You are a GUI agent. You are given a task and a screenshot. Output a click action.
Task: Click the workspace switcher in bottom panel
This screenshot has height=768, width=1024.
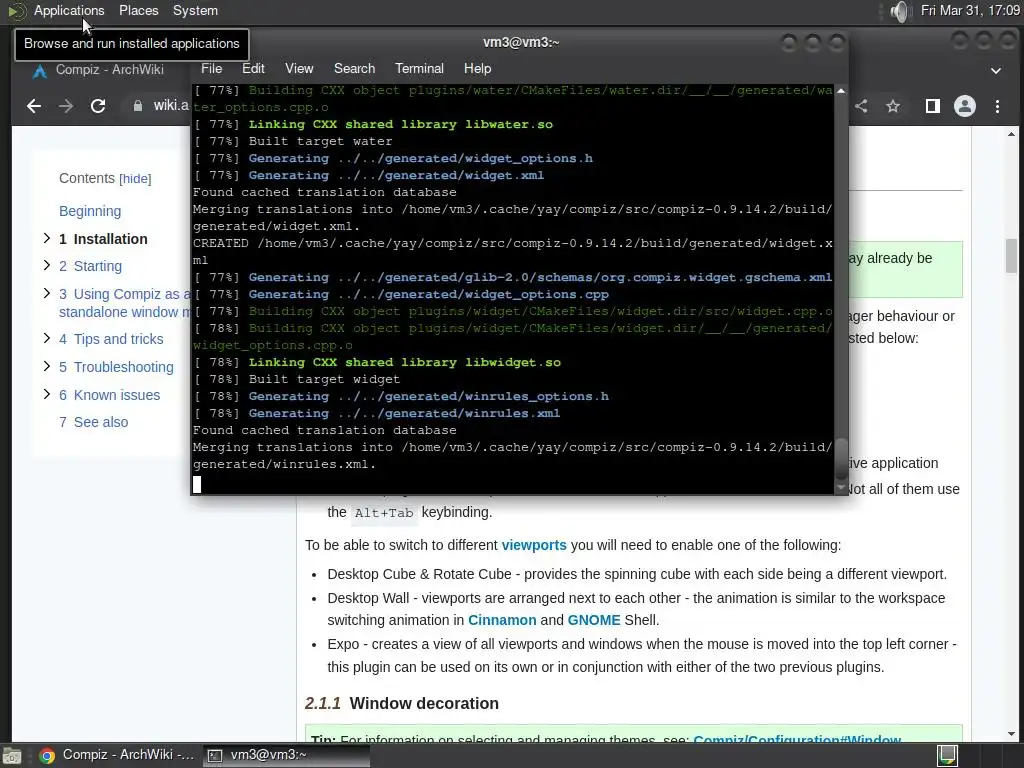(x=948, y=756)
